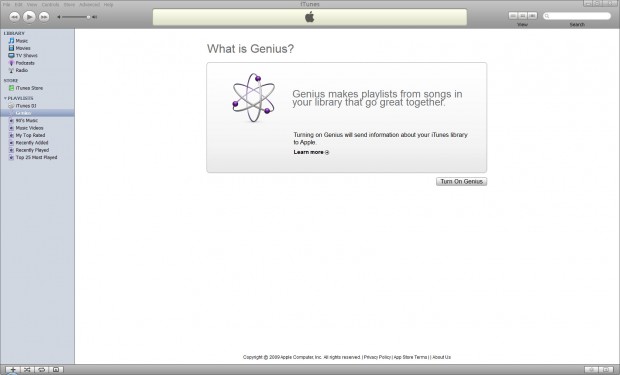The width and height of the screenshot is (620, 375).
Task: Click the What is Genius? heading
Action: 250,49
